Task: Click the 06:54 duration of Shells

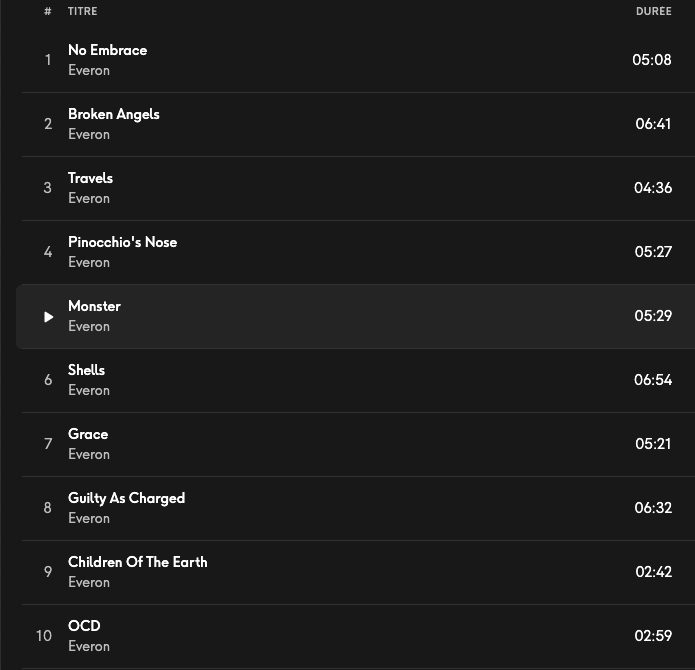Action: (x=653, y=380)
